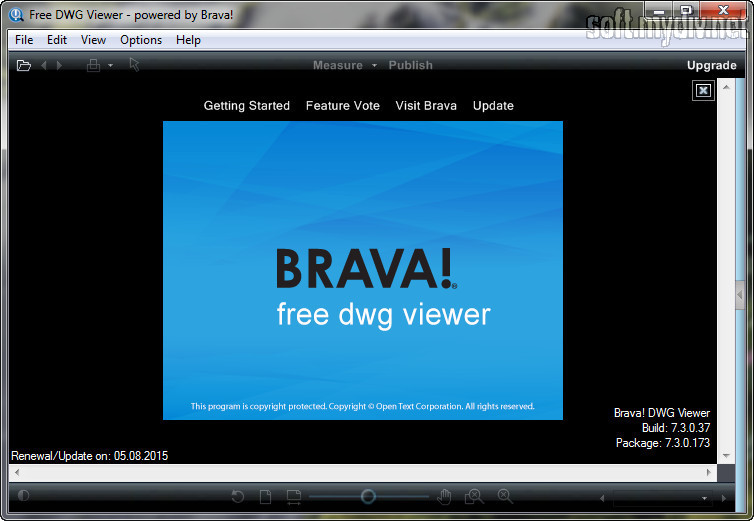
Task: Go to previous document with left arrow
Action: pos(44,65)
